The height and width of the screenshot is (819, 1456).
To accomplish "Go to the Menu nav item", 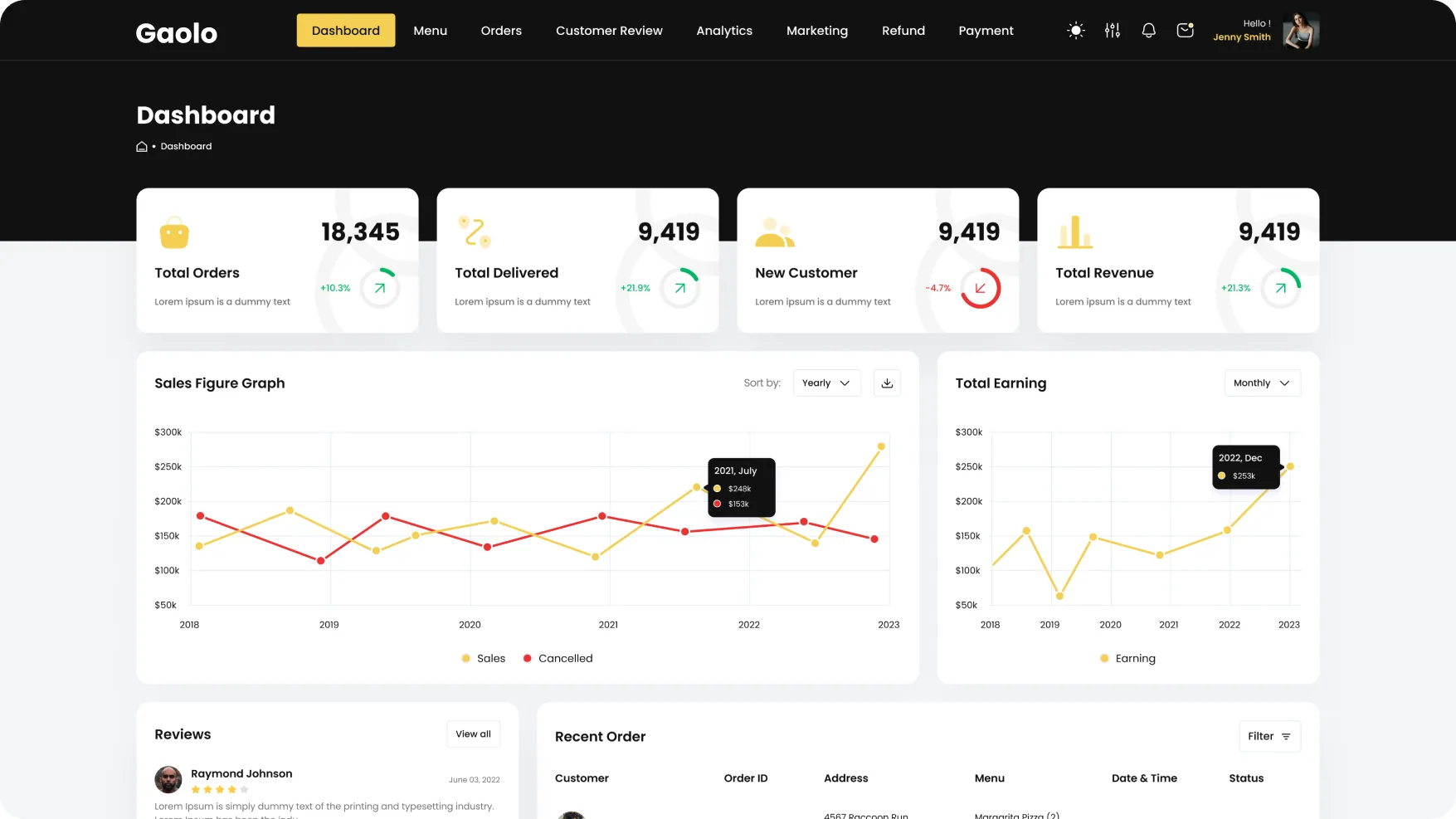I will click(431, 31).
